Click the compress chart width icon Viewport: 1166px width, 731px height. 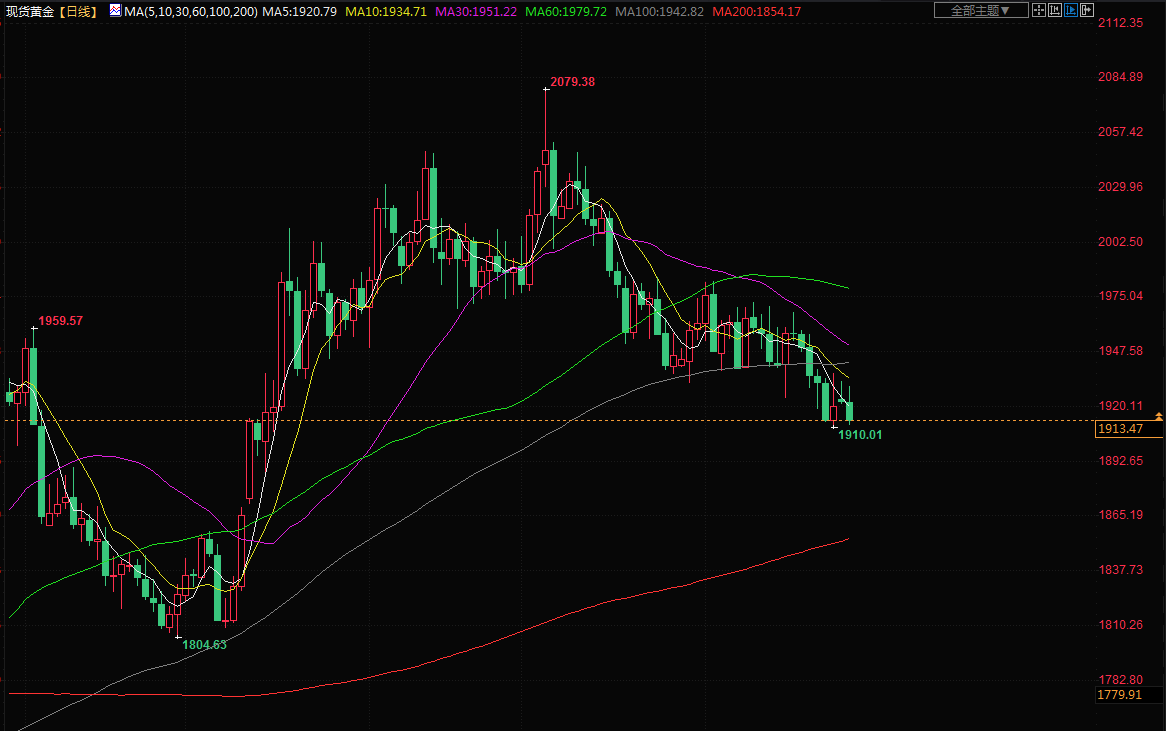pyautogui.click(x=1055, y=10)
